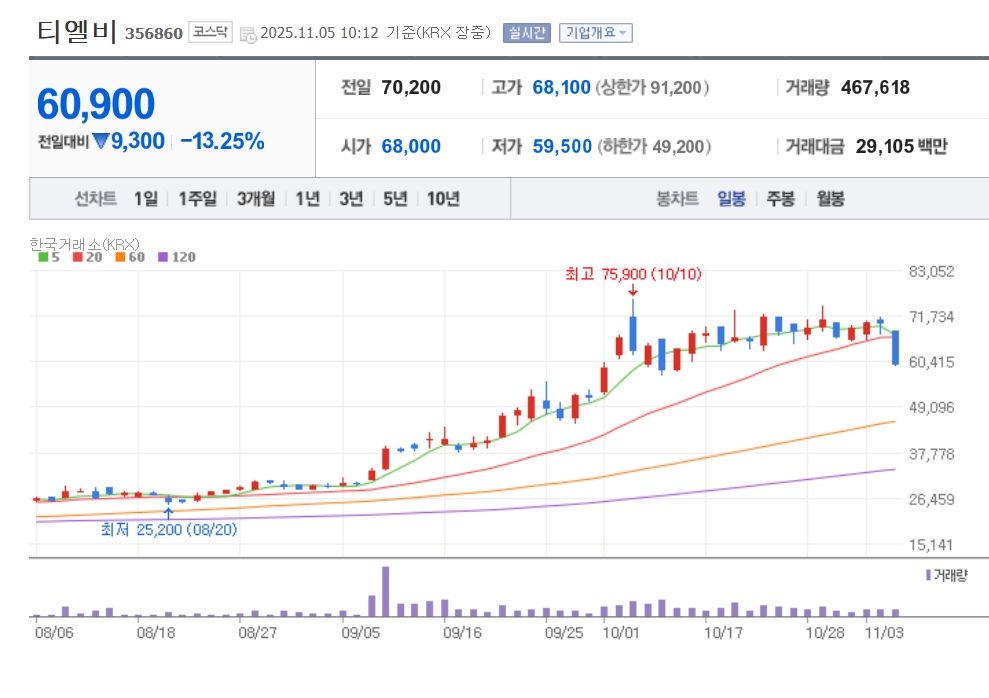
Task: Show the 10년 line chart
Action: pos(443,199)
